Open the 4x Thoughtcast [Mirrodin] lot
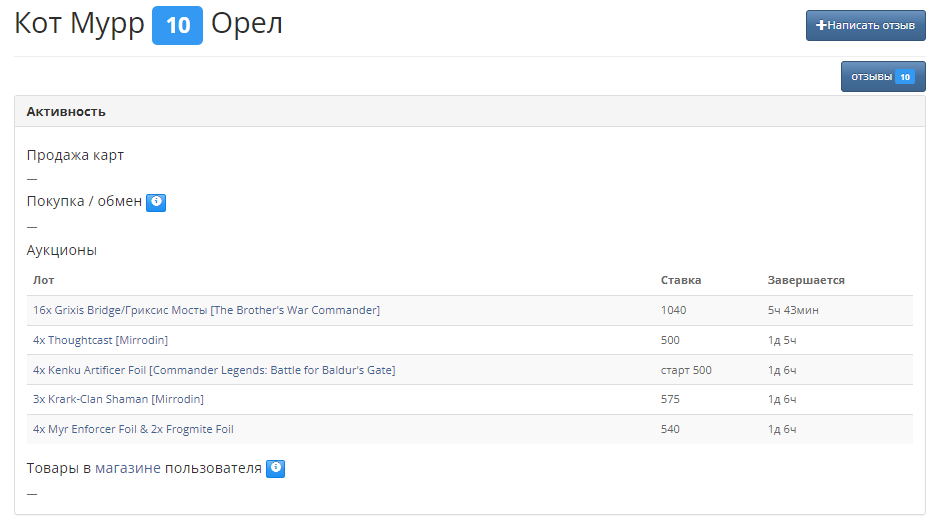The image size is (943, 521). coord(100,341)
